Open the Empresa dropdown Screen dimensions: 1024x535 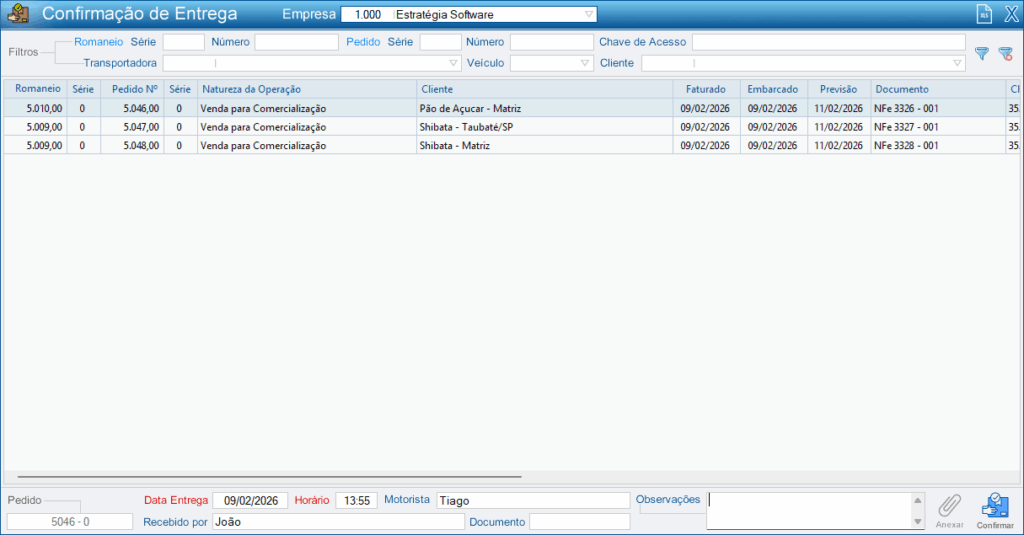point(589,15)
